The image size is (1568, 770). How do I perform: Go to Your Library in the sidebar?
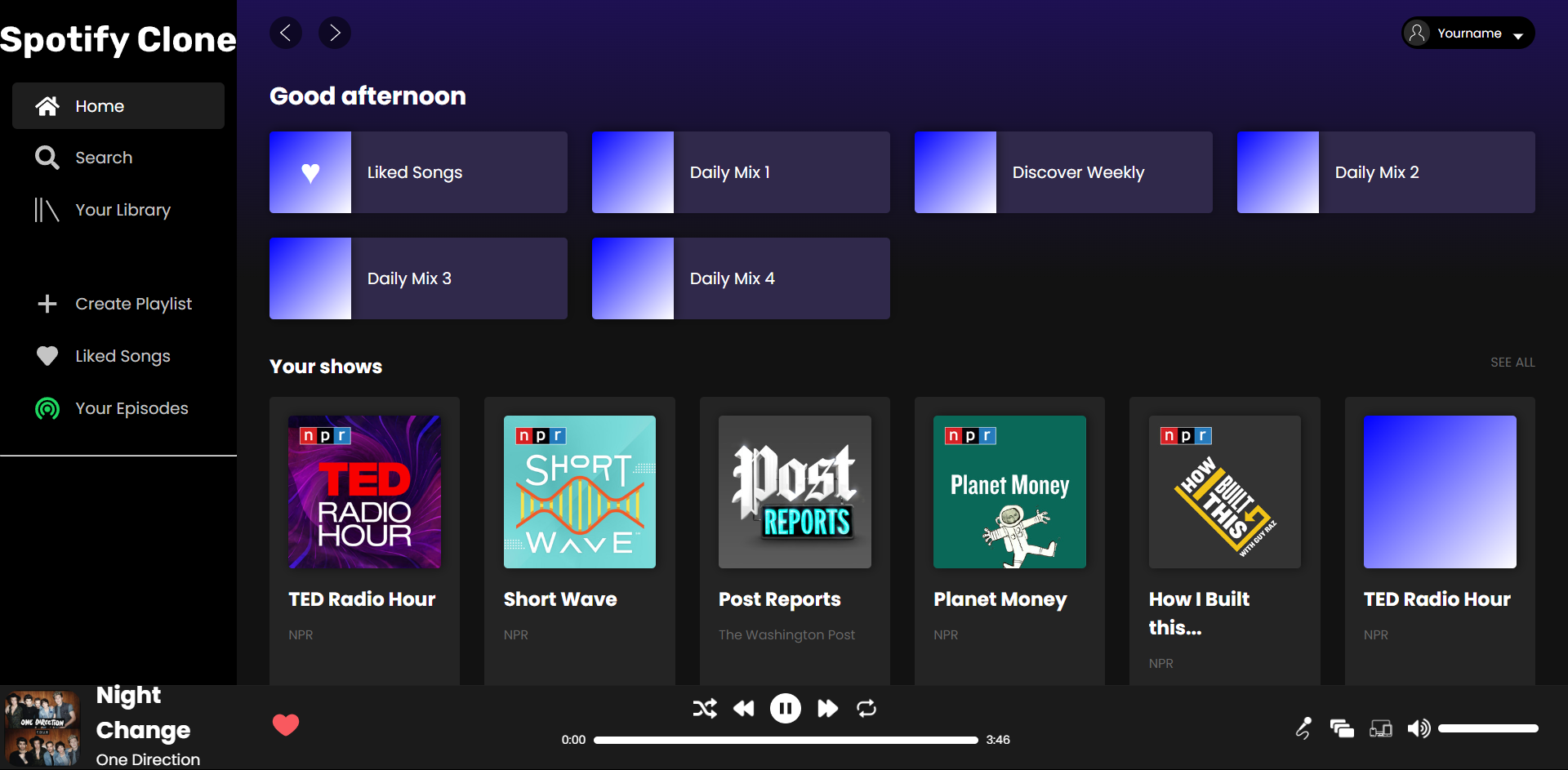point(122,210)
